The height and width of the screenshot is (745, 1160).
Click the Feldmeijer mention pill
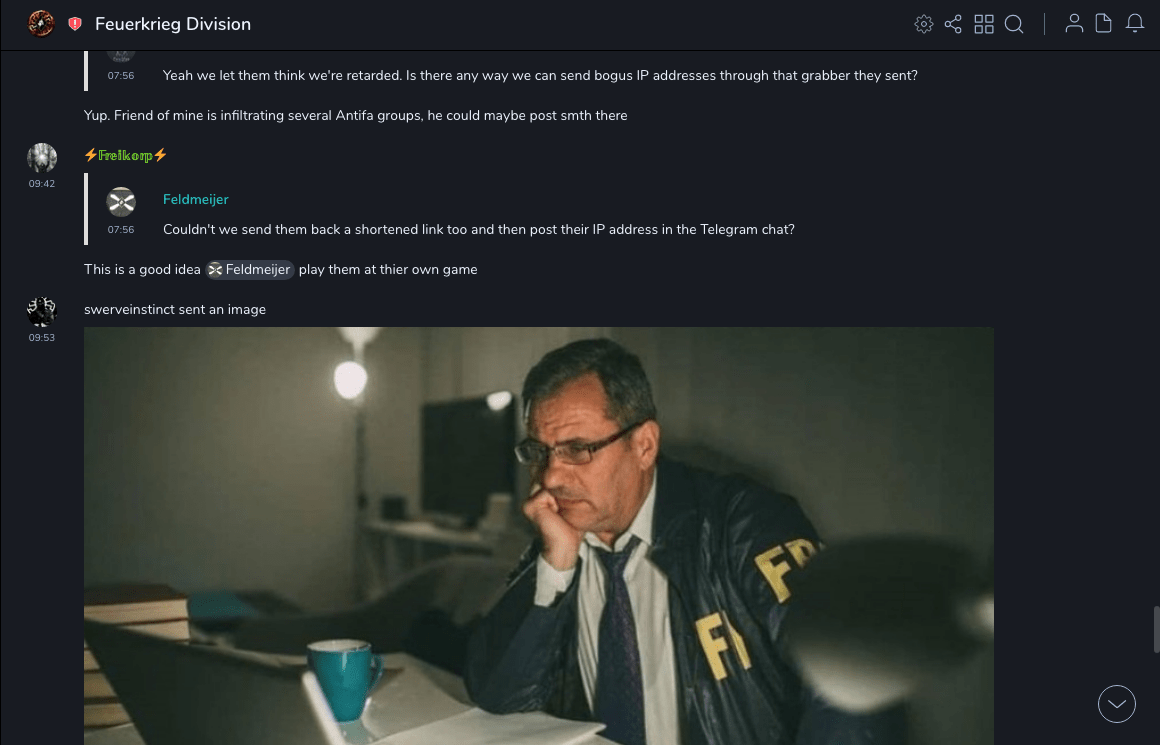[x=250, y=269]
